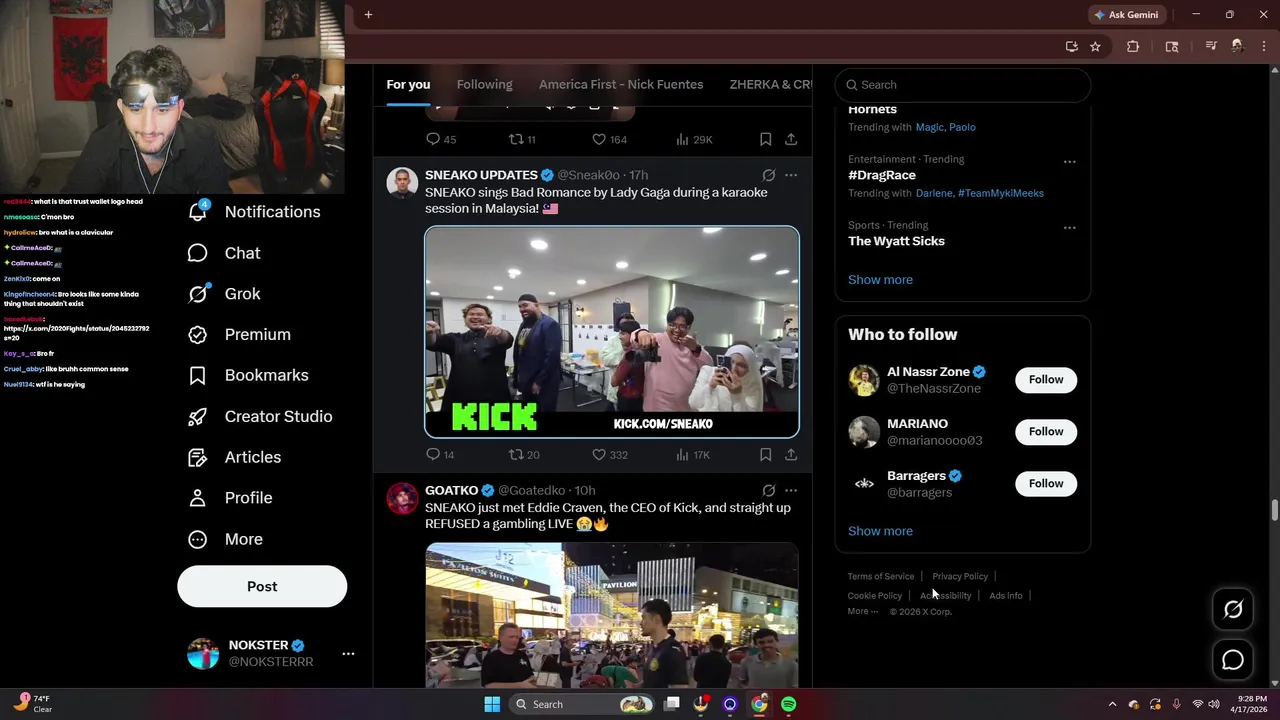The image size is (1280, 720).
Task: Open floating Grok button at bottom right
Action: click(x=1233, y=609)
